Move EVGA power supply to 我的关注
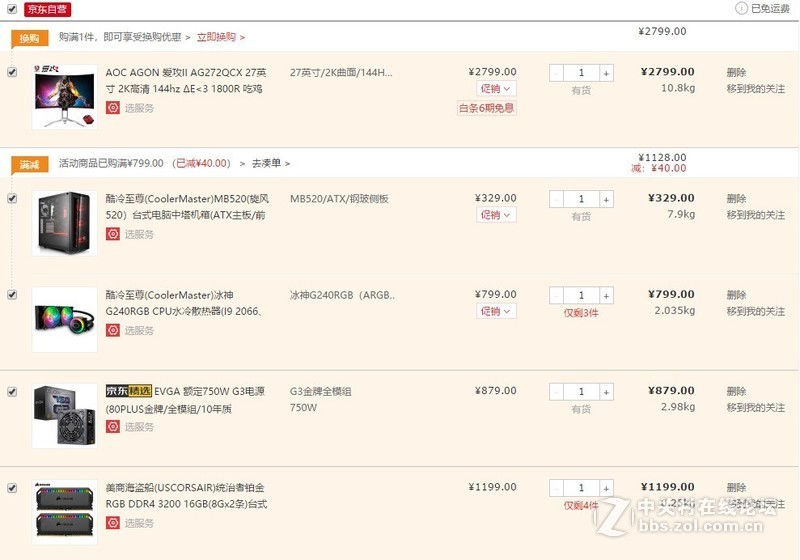 point(756,408)
